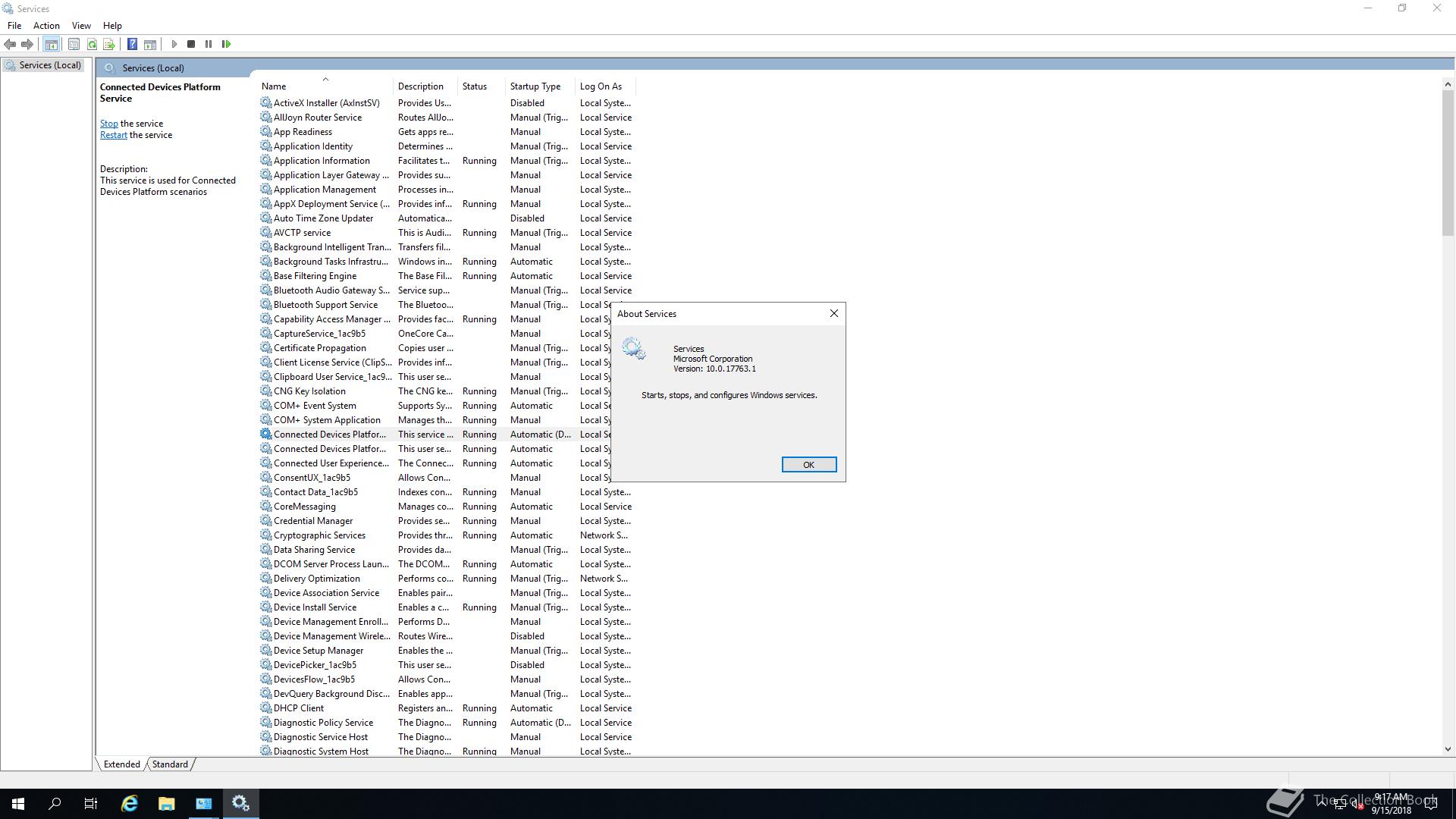Viewport: 1456px width, 819px height.
Task: Click the Forward arrow in the toolbar
Action: [x=27, y=44]
